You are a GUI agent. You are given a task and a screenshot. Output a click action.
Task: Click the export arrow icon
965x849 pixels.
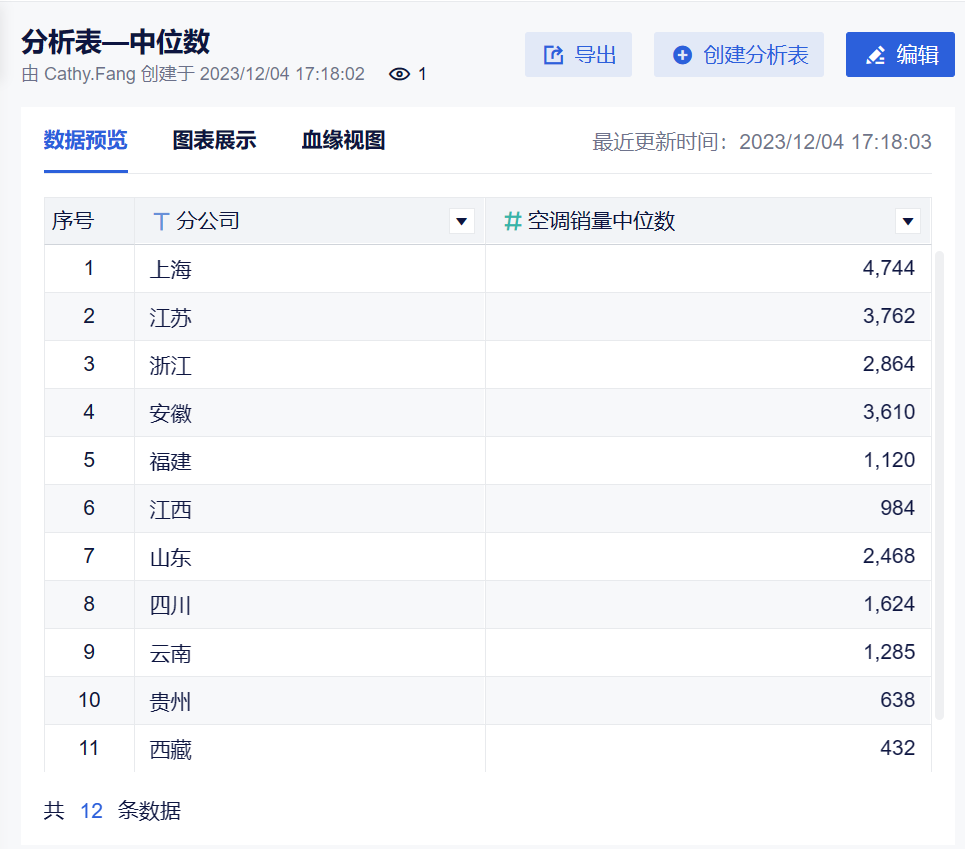coord(553,55)
